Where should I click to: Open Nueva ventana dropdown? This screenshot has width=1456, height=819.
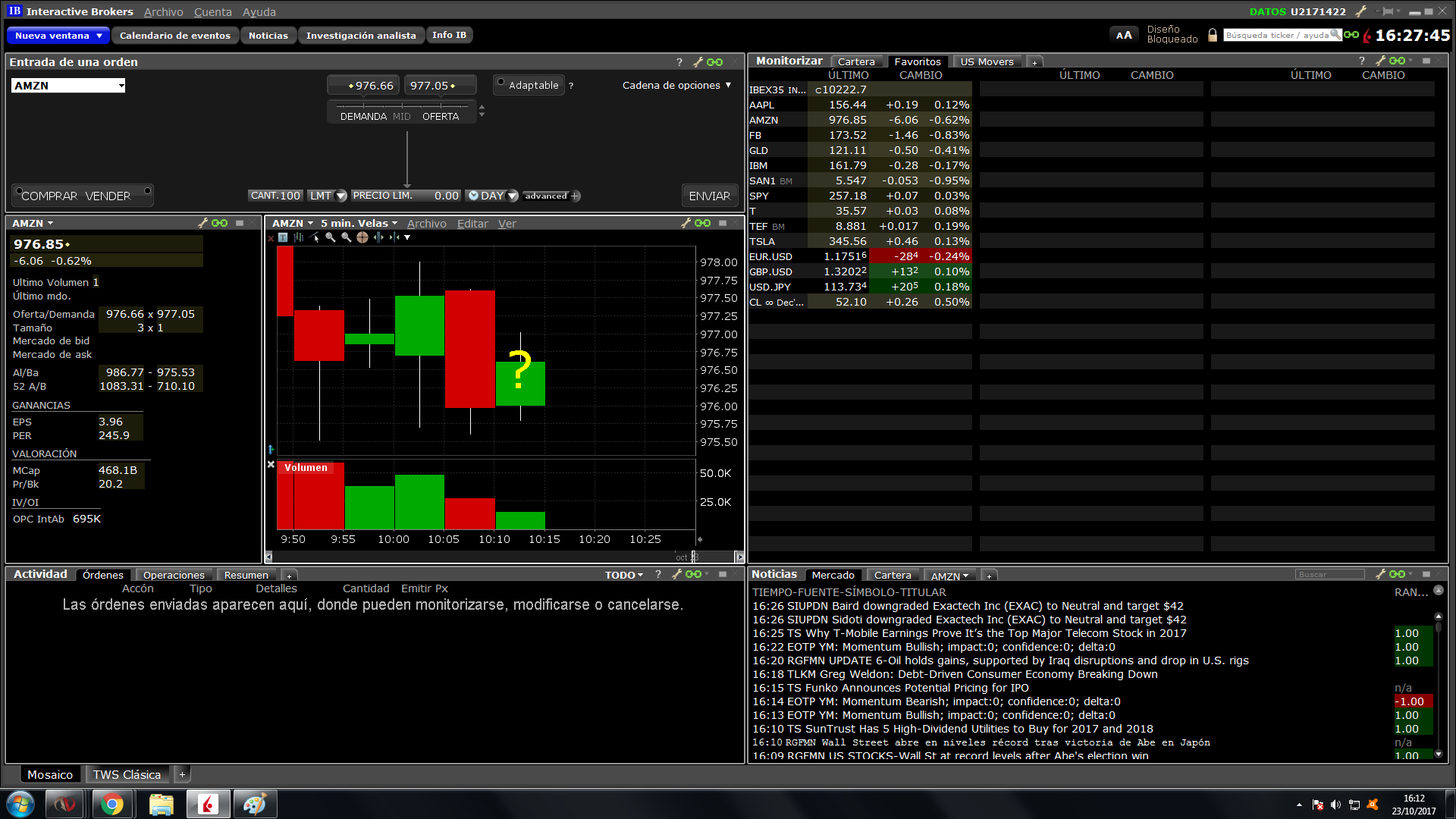click(58, 36)
